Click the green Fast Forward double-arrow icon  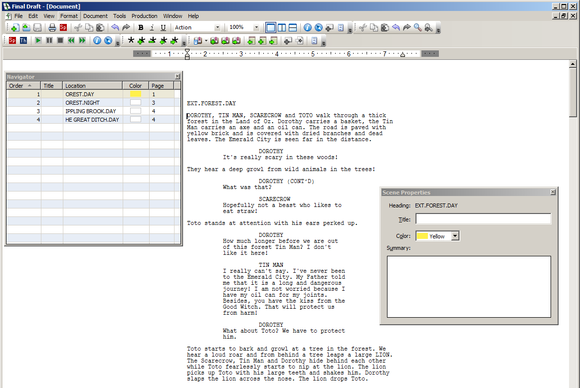(x=82, y=40)
